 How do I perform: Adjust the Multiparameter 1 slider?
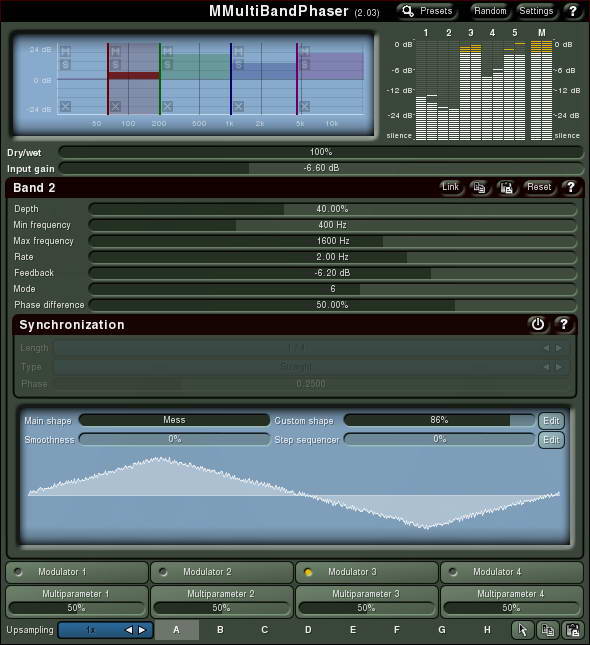point(77,608)
